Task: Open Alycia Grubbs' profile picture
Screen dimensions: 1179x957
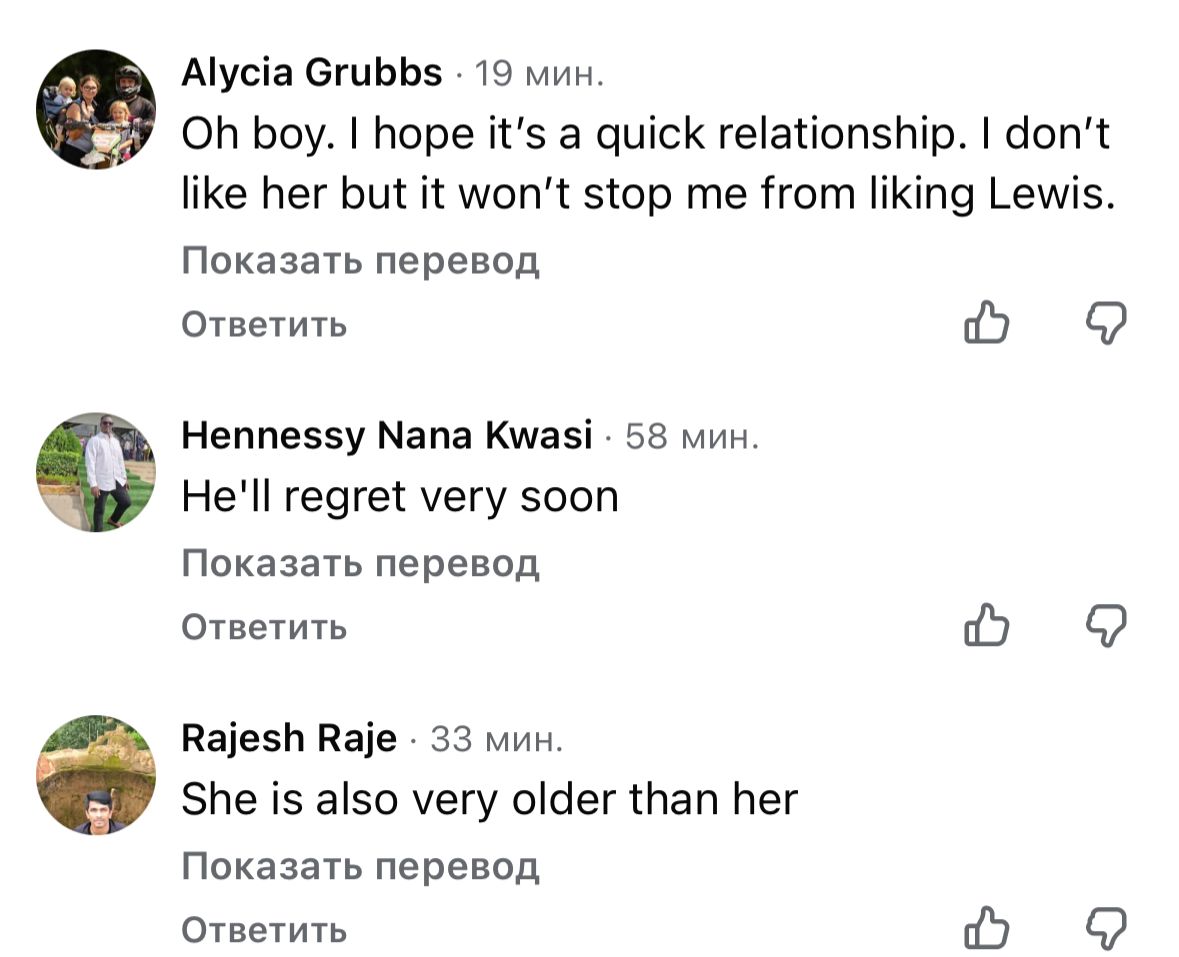Action: pos(96,110)
